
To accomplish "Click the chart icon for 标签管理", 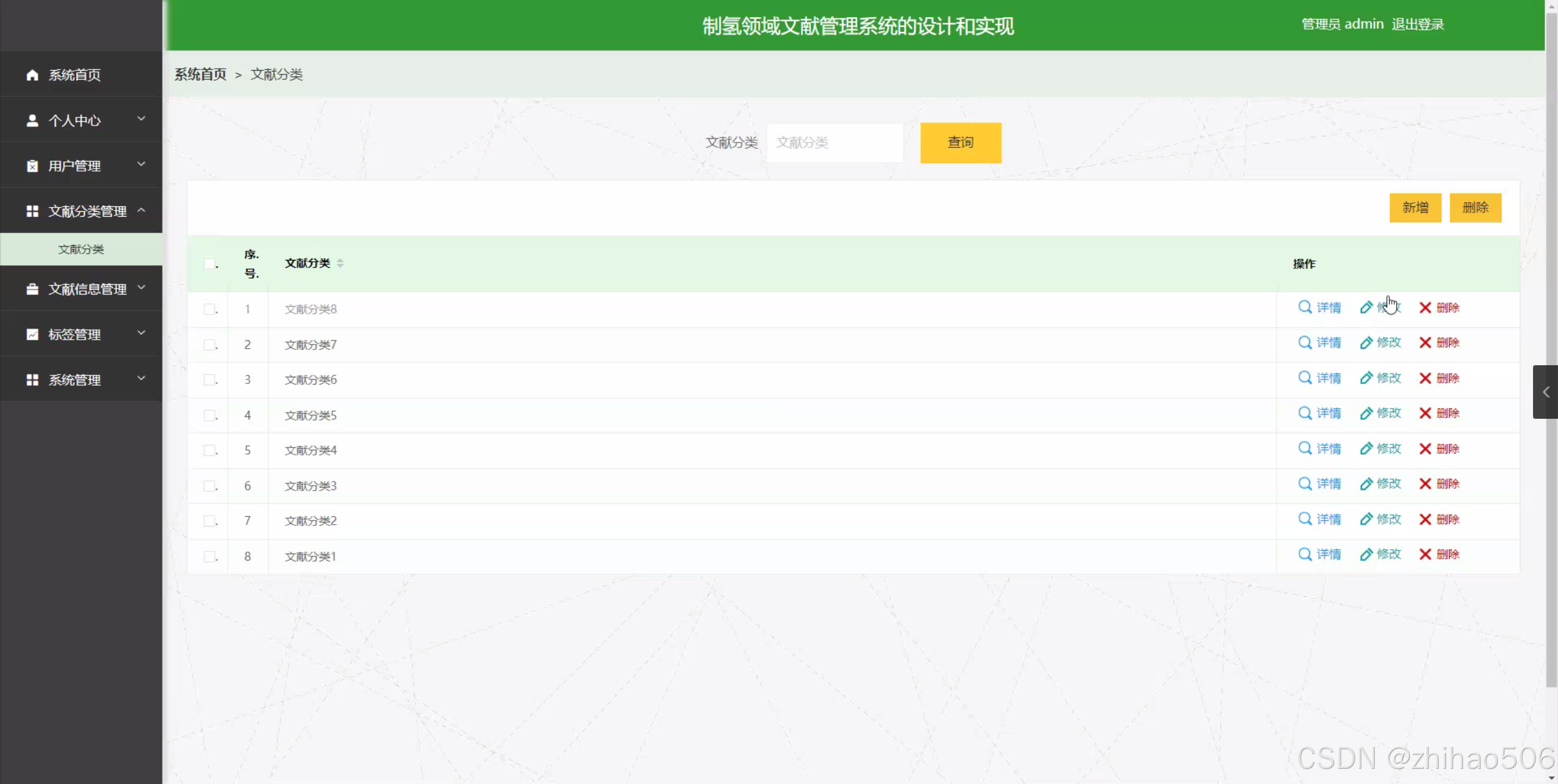I will 32,334.
